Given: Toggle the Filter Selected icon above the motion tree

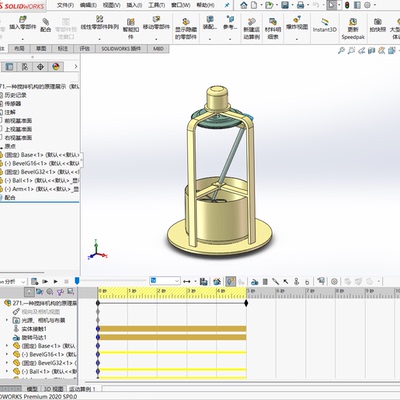Looking at the screenshot, I should pyautogui.click(x=60, y=292).
